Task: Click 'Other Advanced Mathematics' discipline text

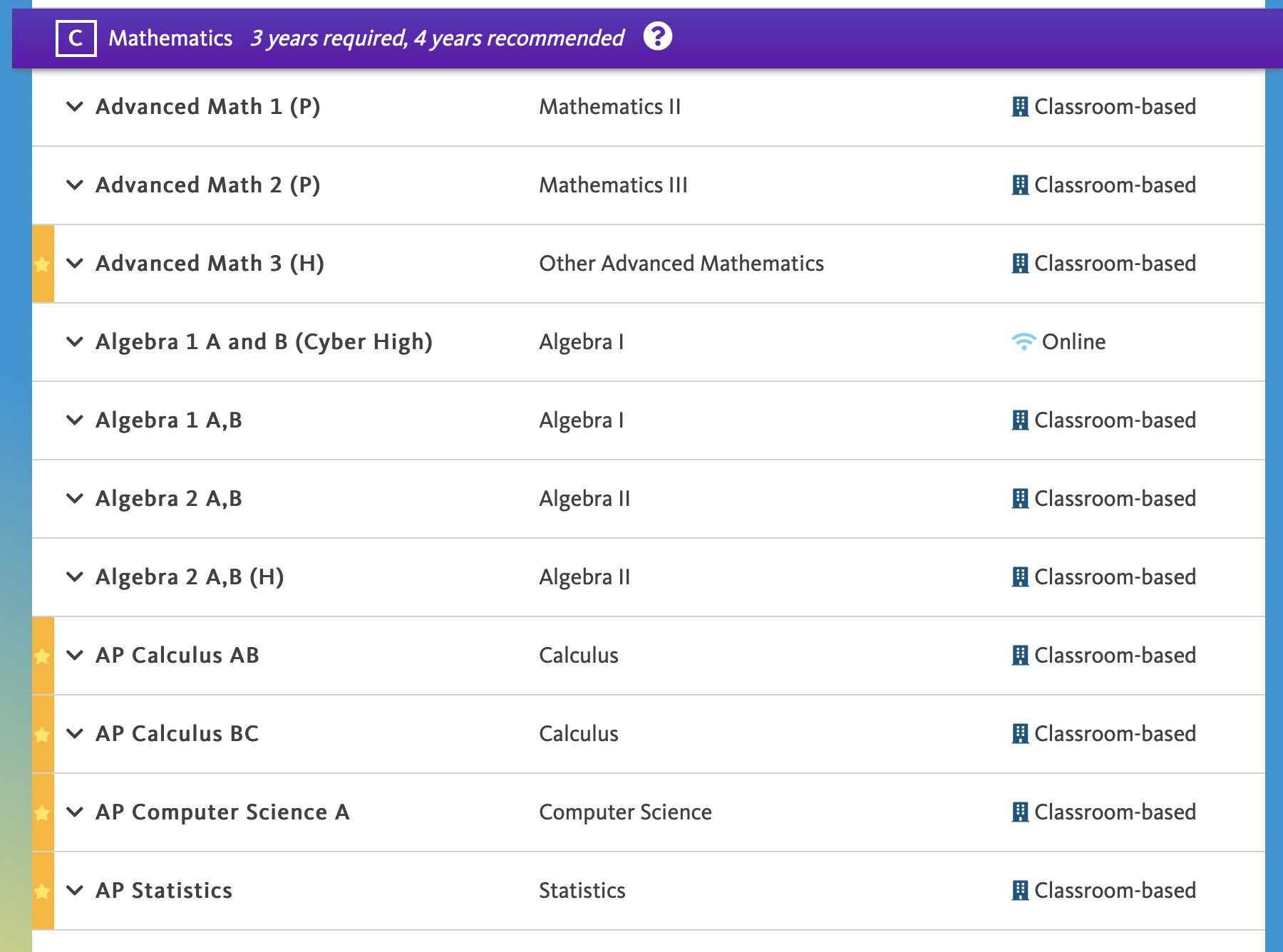Action: click(x=681, y=264)
